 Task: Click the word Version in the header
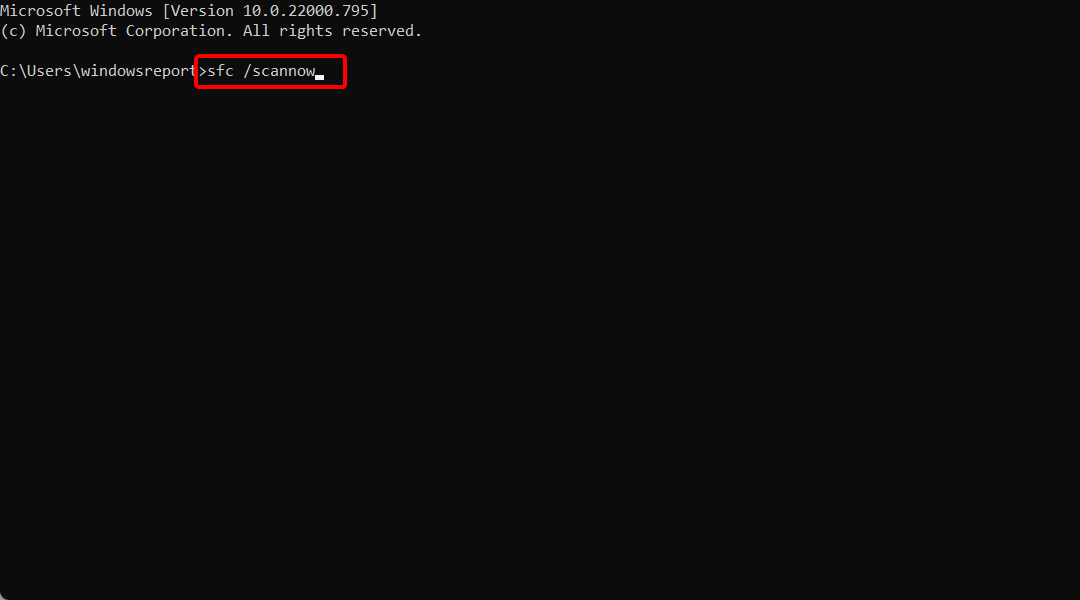201,11
